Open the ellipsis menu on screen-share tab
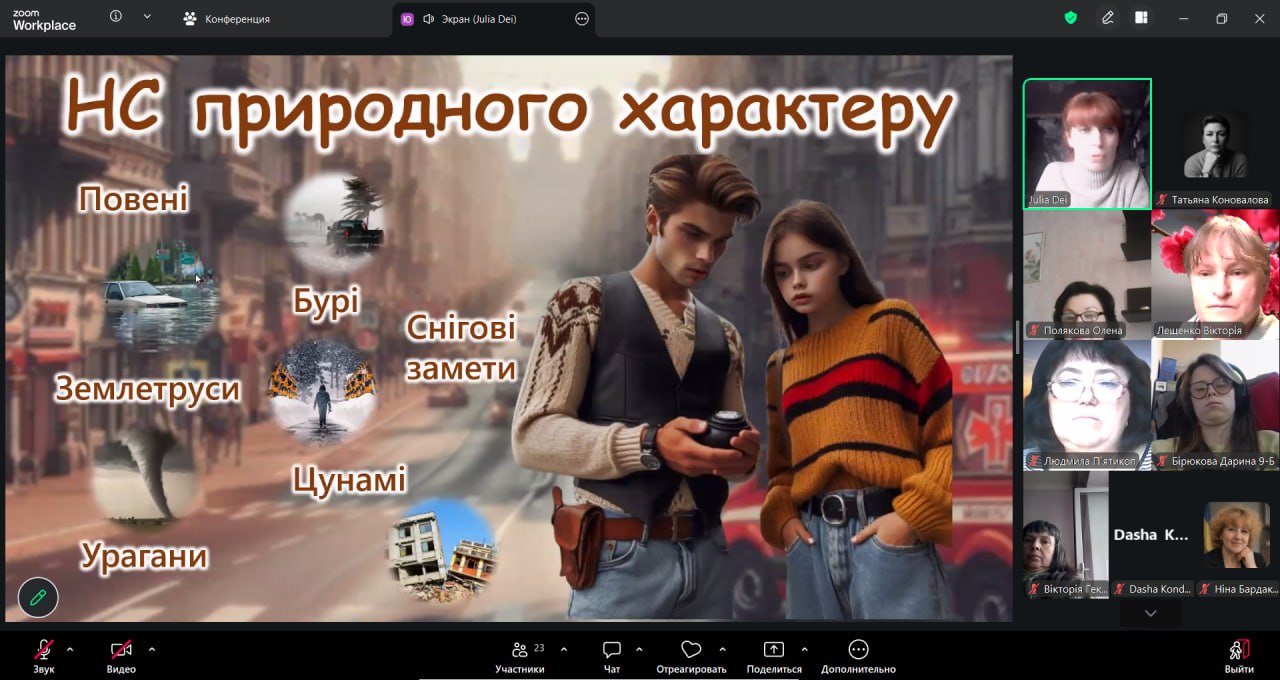Viewport: 1280px width, 680px height. coord(582,19)
